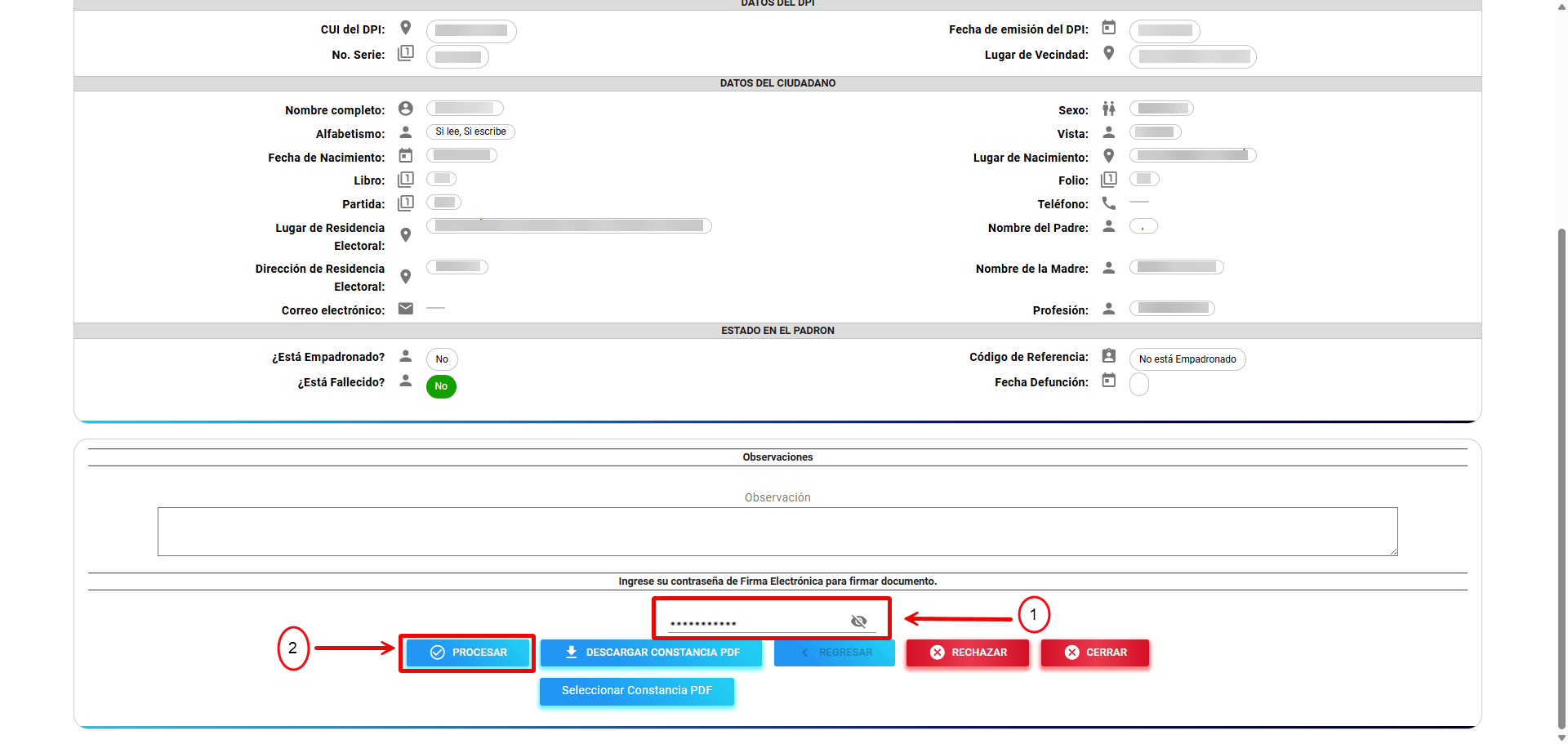The image size is (1568, 744).
Task: Click the CERRAR button
Action: point(1095,653)
